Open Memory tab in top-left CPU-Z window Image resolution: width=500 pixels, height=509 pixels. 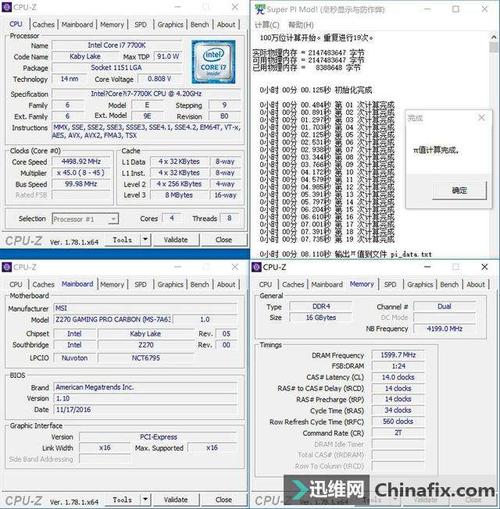pos(112,25)
